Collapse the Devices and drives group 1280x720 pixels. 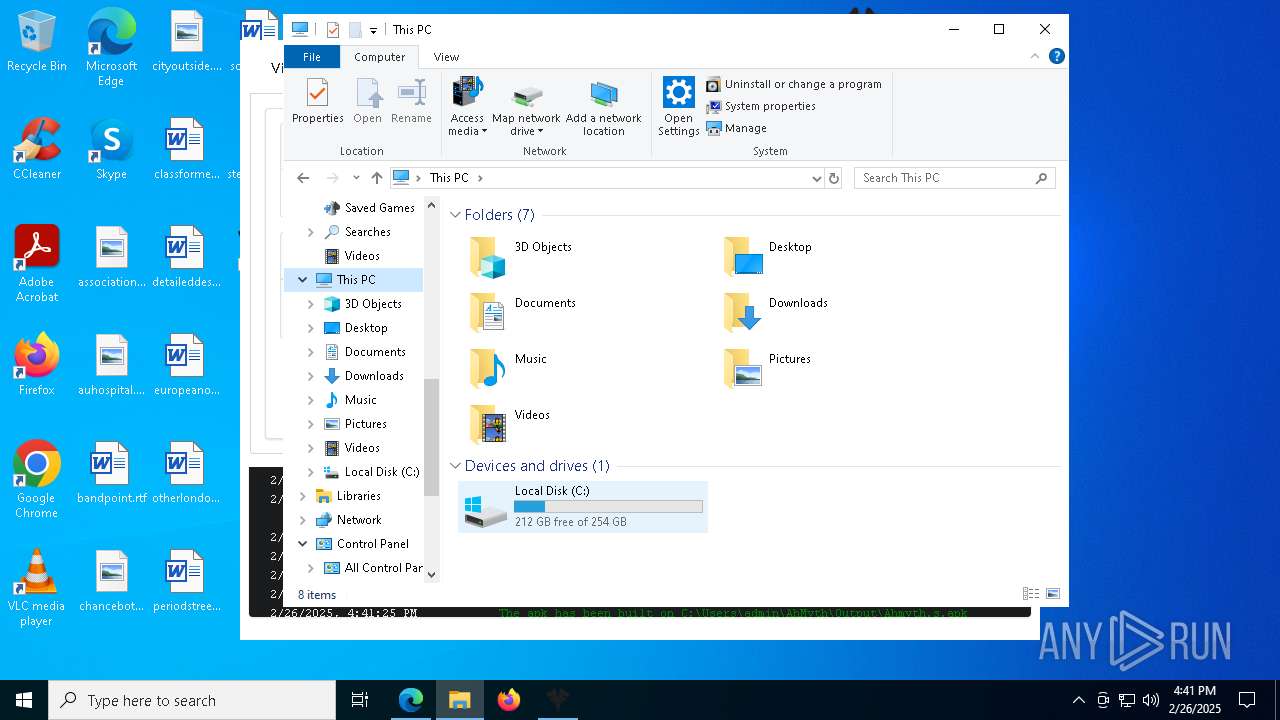455,466
